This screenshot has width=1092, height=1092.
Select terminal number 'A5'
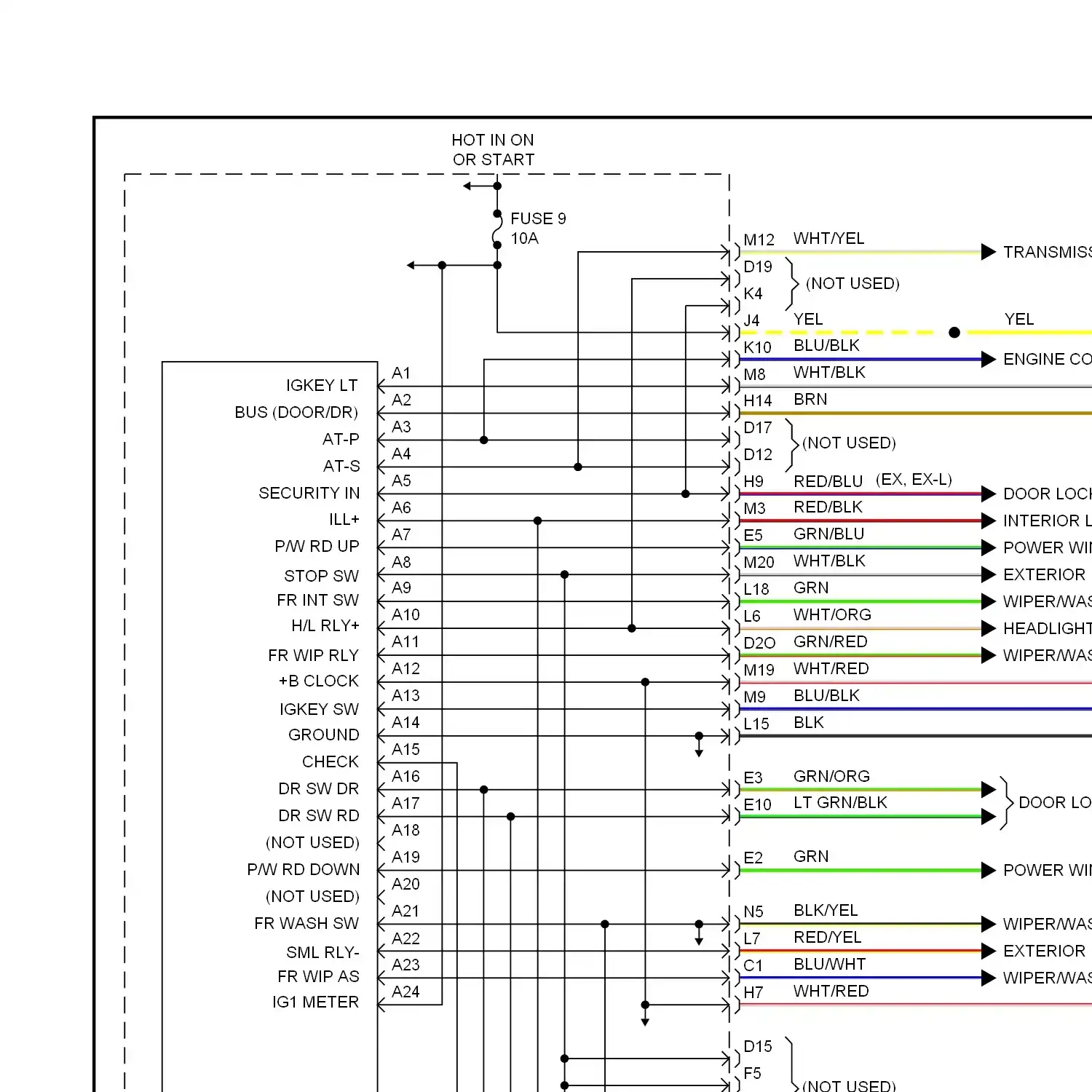[x=401, y=480]
